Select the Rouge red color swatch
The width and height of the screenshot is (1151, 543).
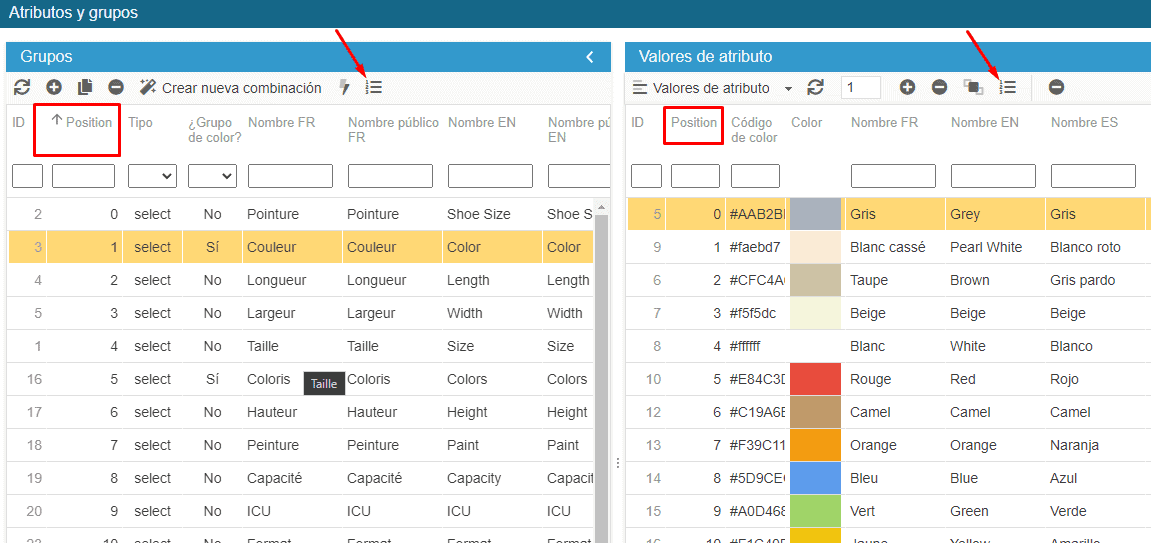(x=815, y=380)
